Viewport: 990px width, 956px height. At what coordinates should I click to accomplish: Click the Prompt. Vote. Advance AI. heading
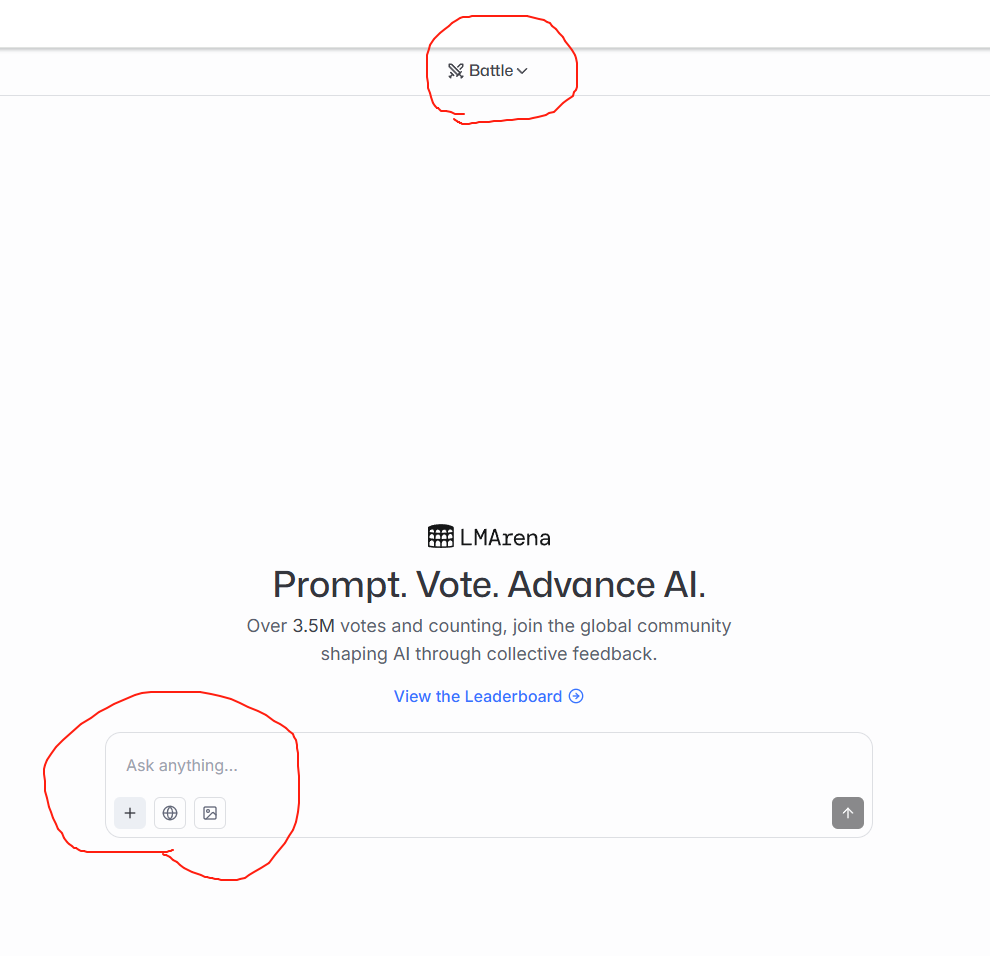(x=489, y=584)
